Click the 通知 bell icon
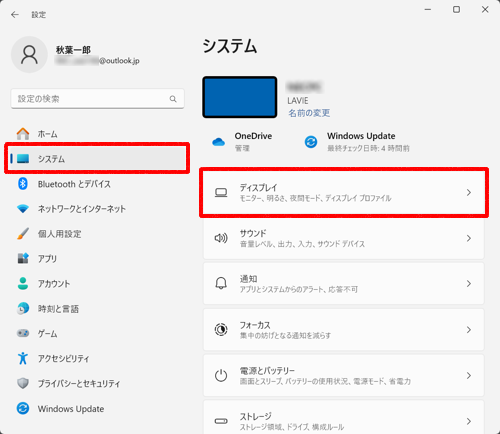The width and height of the screenshot is (500, 434). (x=221, y=284)
